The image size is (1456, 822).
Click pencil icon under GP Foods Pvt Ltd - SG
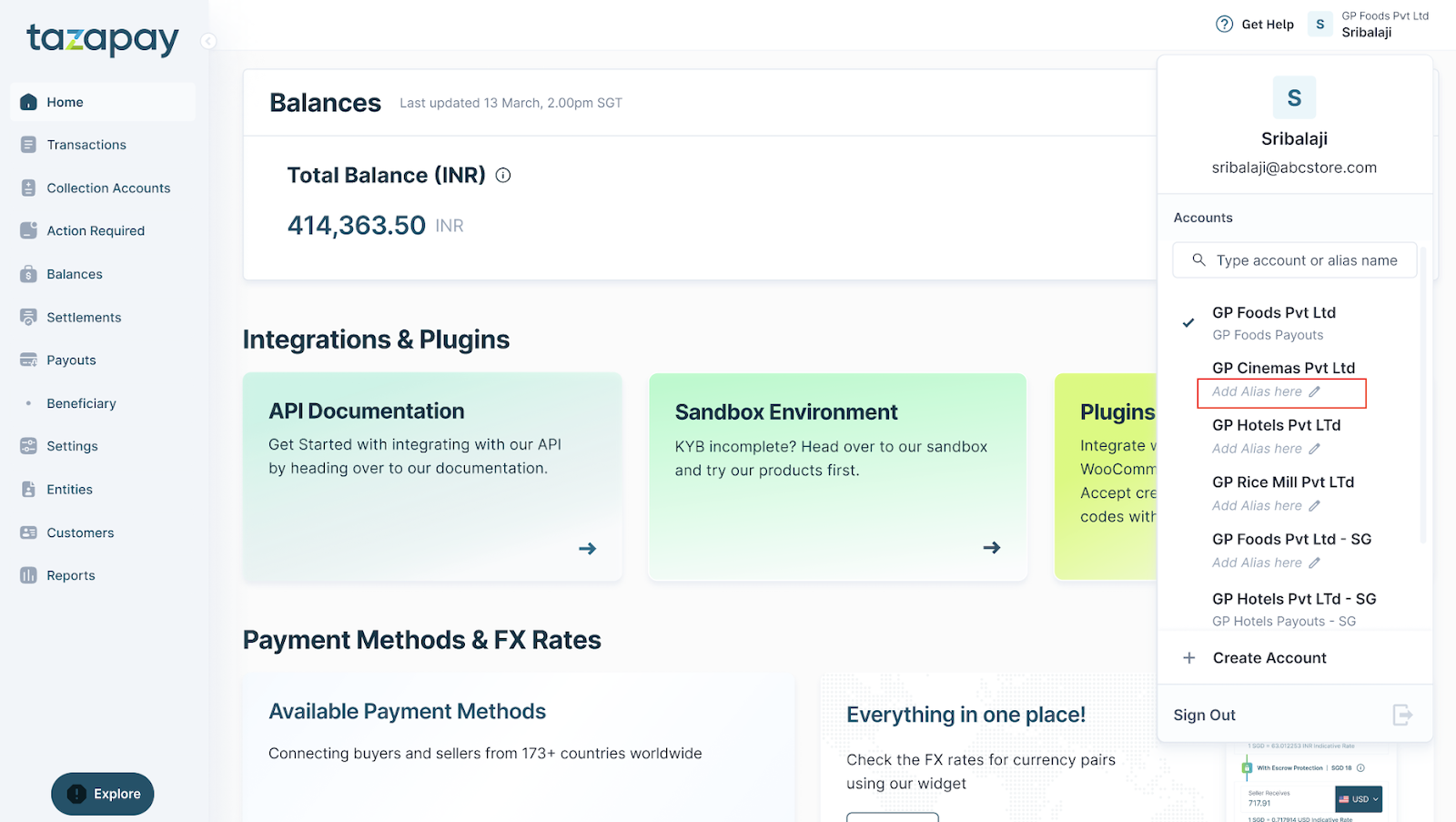pos(1314,563)
